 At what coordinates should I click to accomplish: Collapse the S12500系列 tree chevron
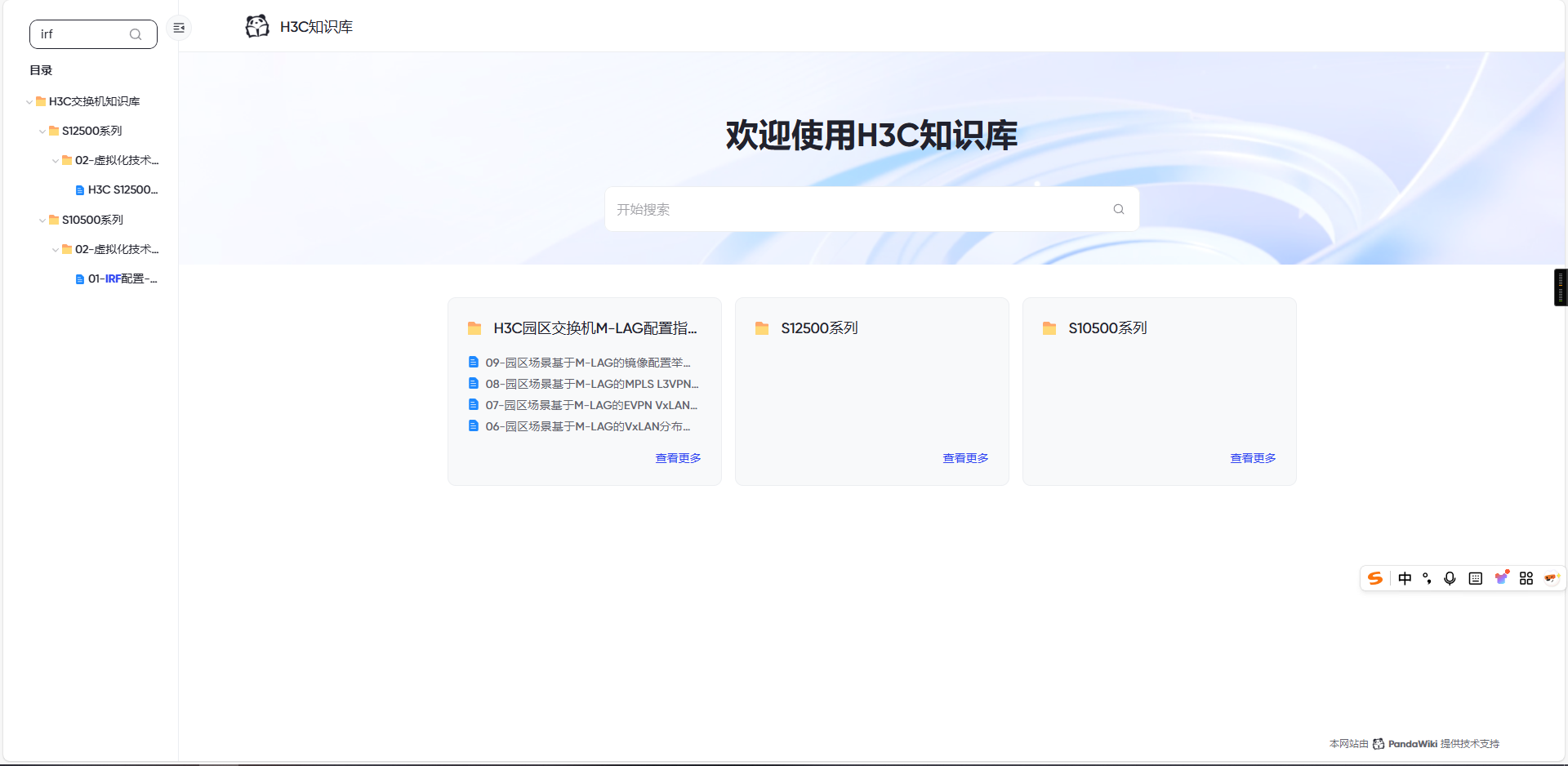(x=42, y=131)
